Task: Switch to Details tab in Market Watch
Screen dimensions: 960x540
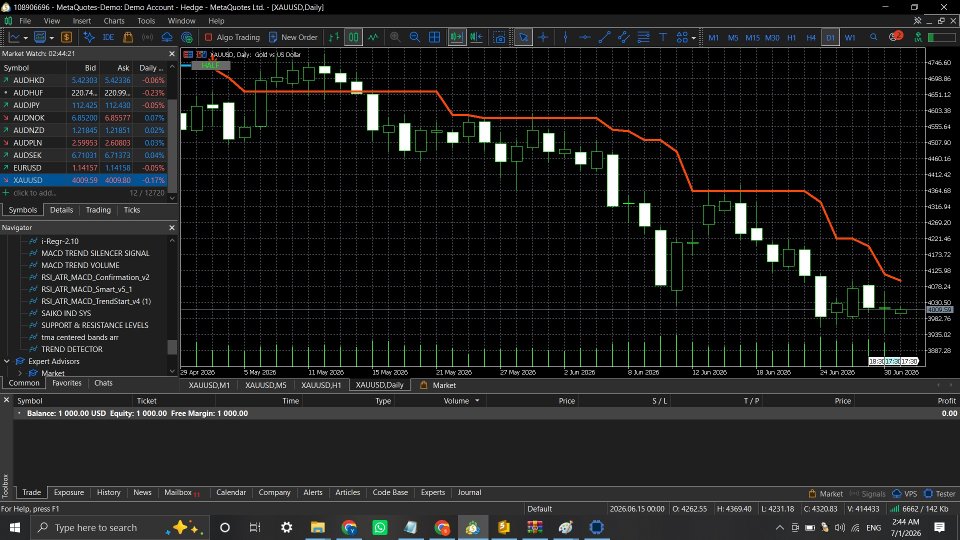Action: pyautogui.click(x=61, y=210)
